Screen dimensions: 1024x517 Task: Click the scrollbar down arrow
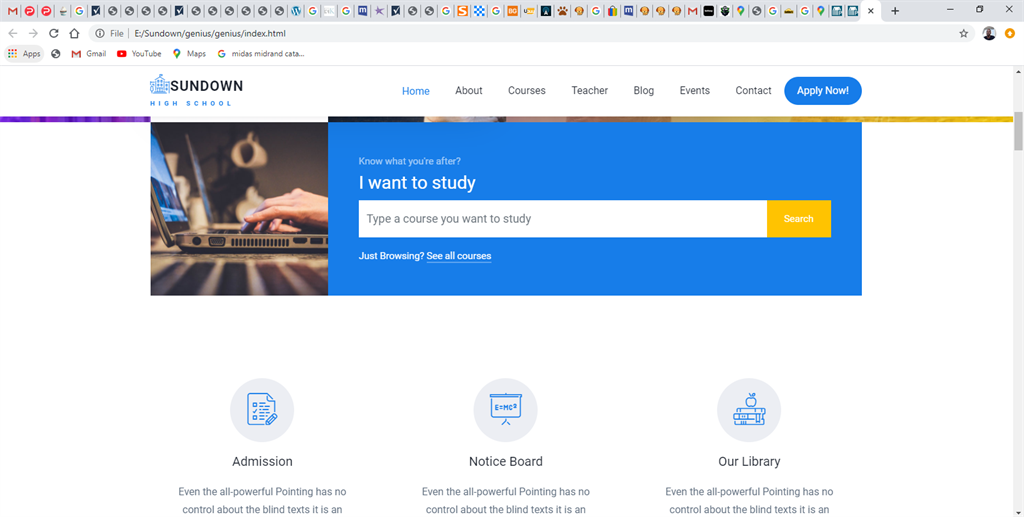click(x=1018, y=511)
